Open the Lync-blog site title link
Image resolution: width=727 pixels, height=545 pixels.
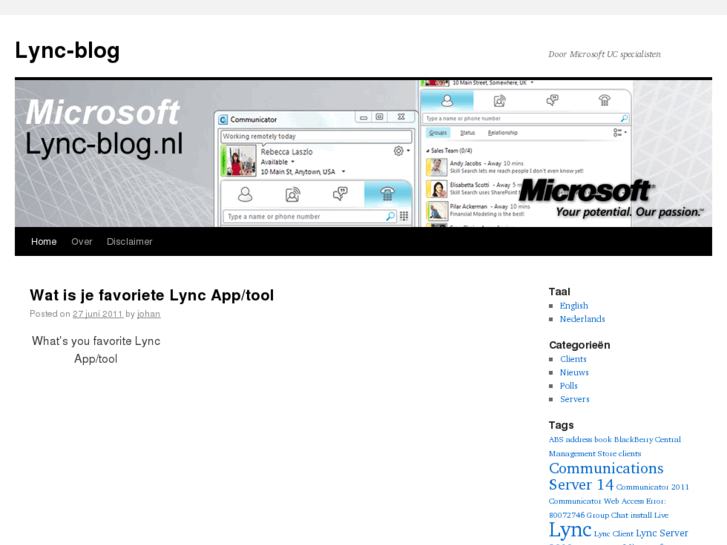pos(67,51)
